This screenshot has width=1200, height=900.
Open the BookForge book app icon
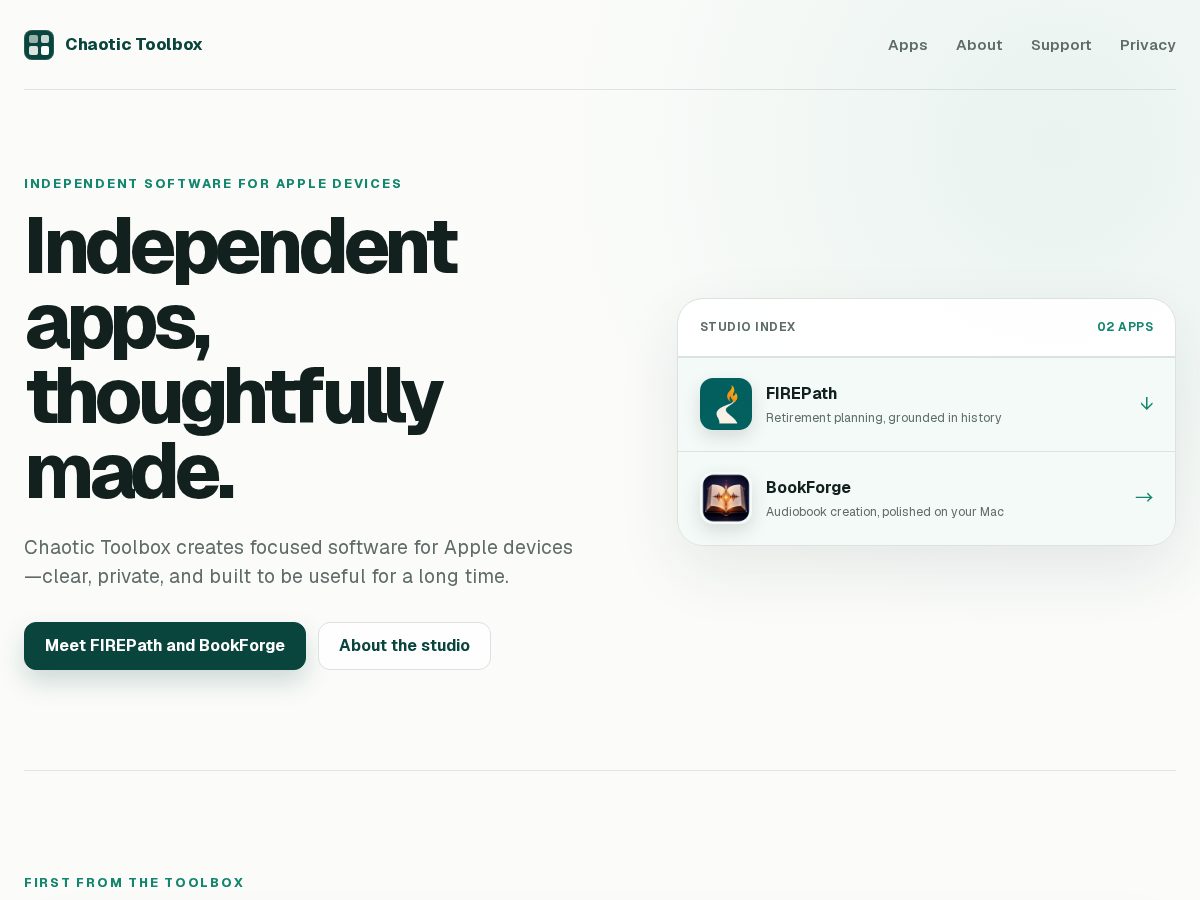[x=726, y=498]
